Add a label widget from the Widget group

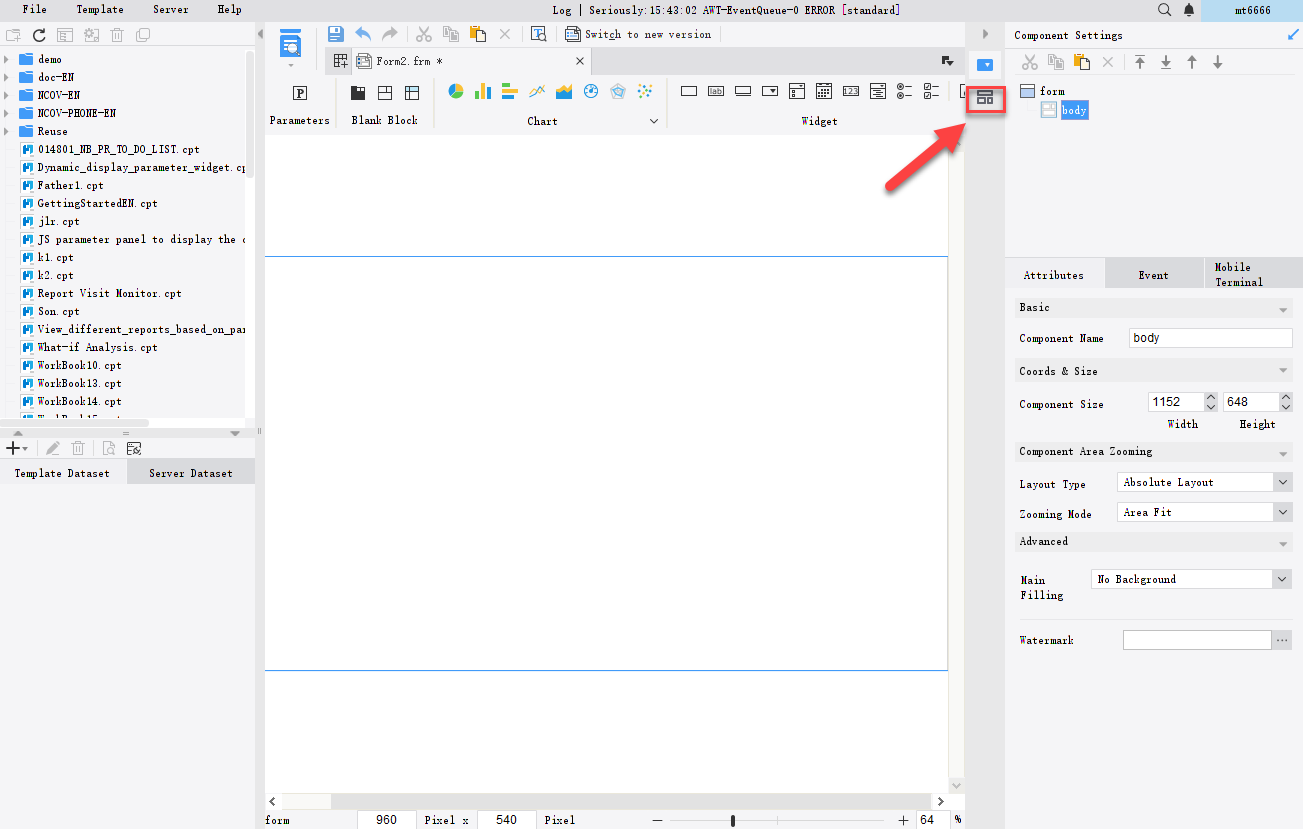(x=716, y=91)
